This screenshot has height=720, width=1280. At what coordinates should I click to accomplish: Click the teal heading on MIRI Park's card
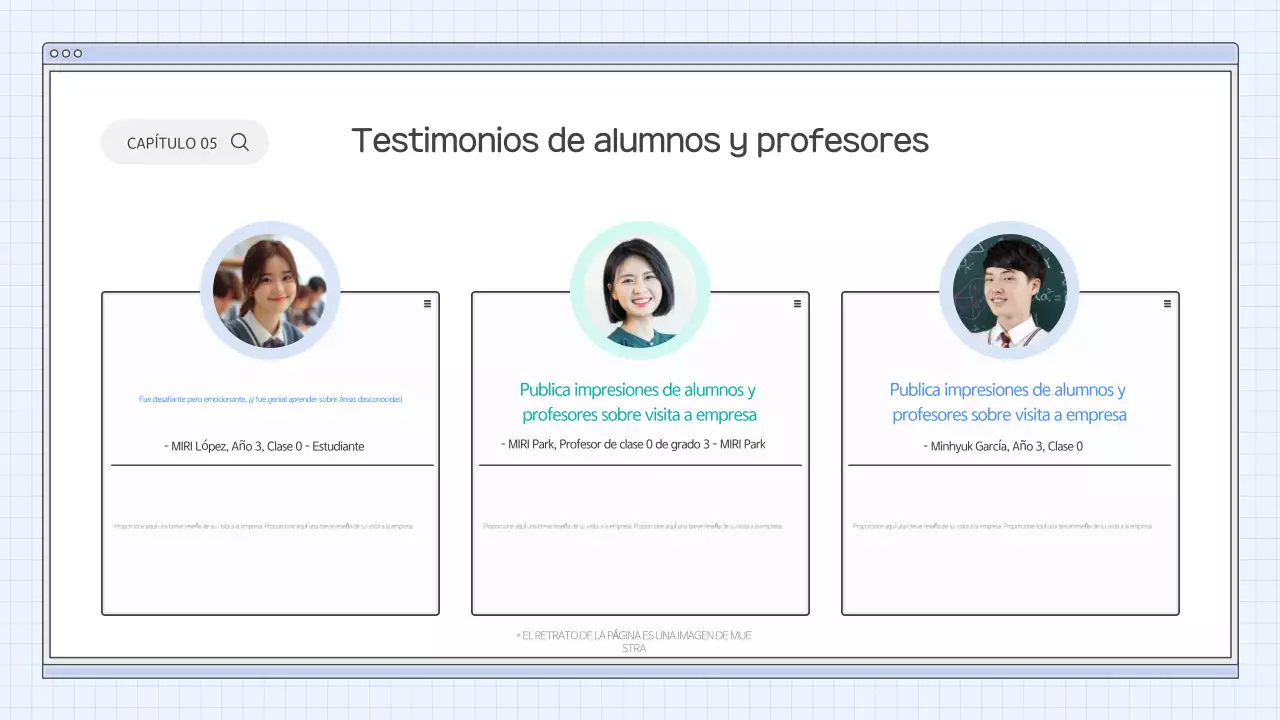coord(640,401)
